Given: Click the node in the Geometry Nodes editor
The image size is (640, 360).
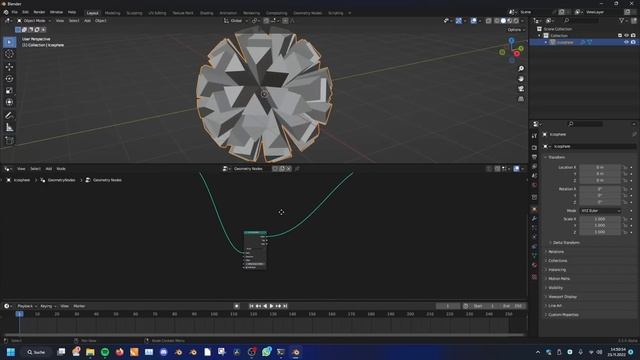Looking at the screenshot, I should point(255,250).
